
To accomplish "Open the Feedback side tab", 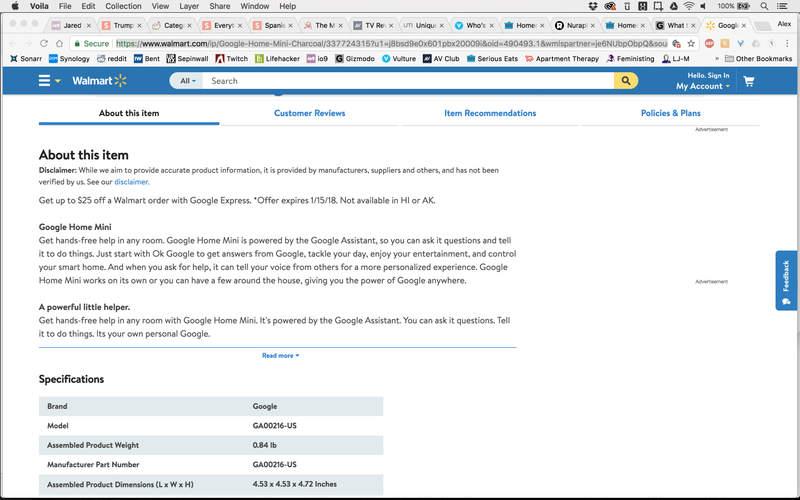I will tap(786, 280).
